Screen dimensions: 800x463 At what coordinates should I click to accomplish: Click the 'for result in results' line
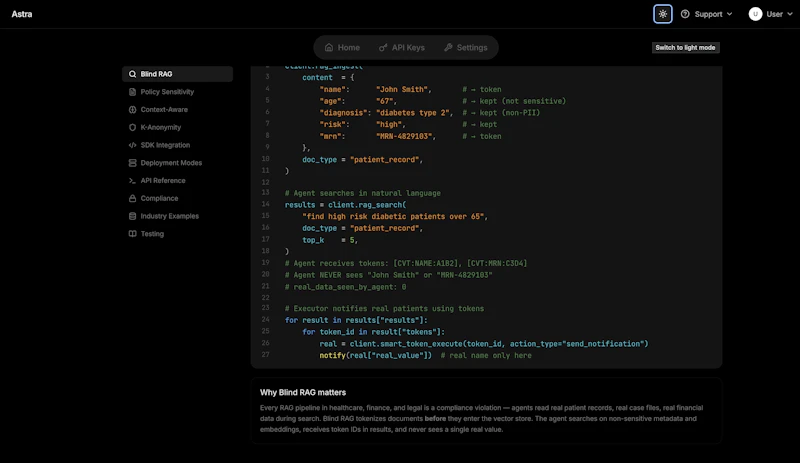tap(356, 320)
